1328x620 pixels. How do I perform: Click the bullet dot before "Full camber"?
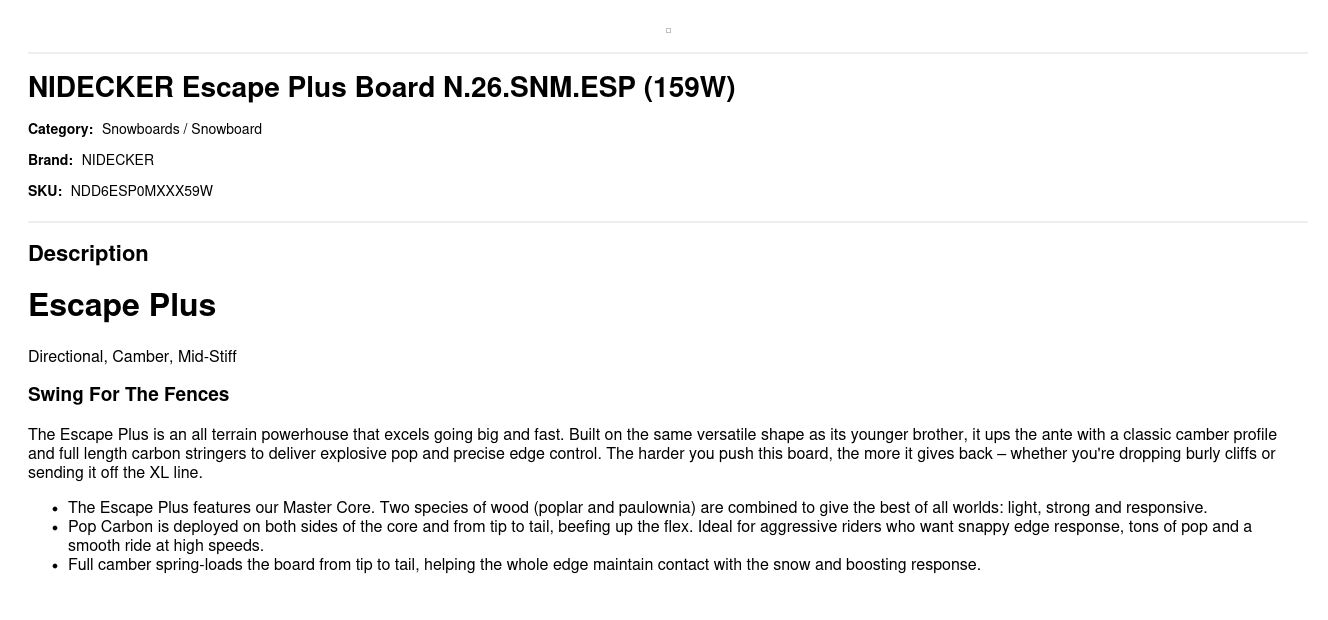click(54, 565)
